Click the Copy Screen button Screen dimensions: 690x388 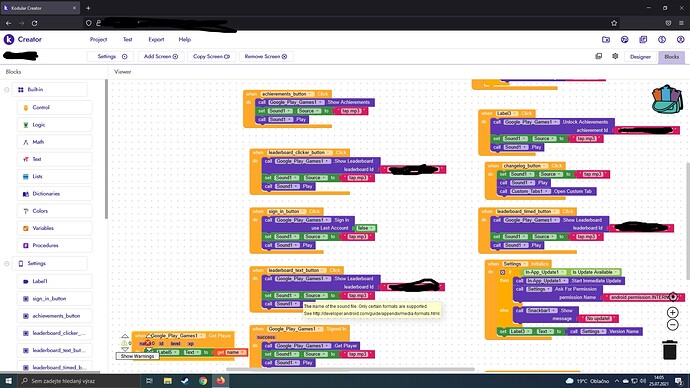[x=211, y=56]
